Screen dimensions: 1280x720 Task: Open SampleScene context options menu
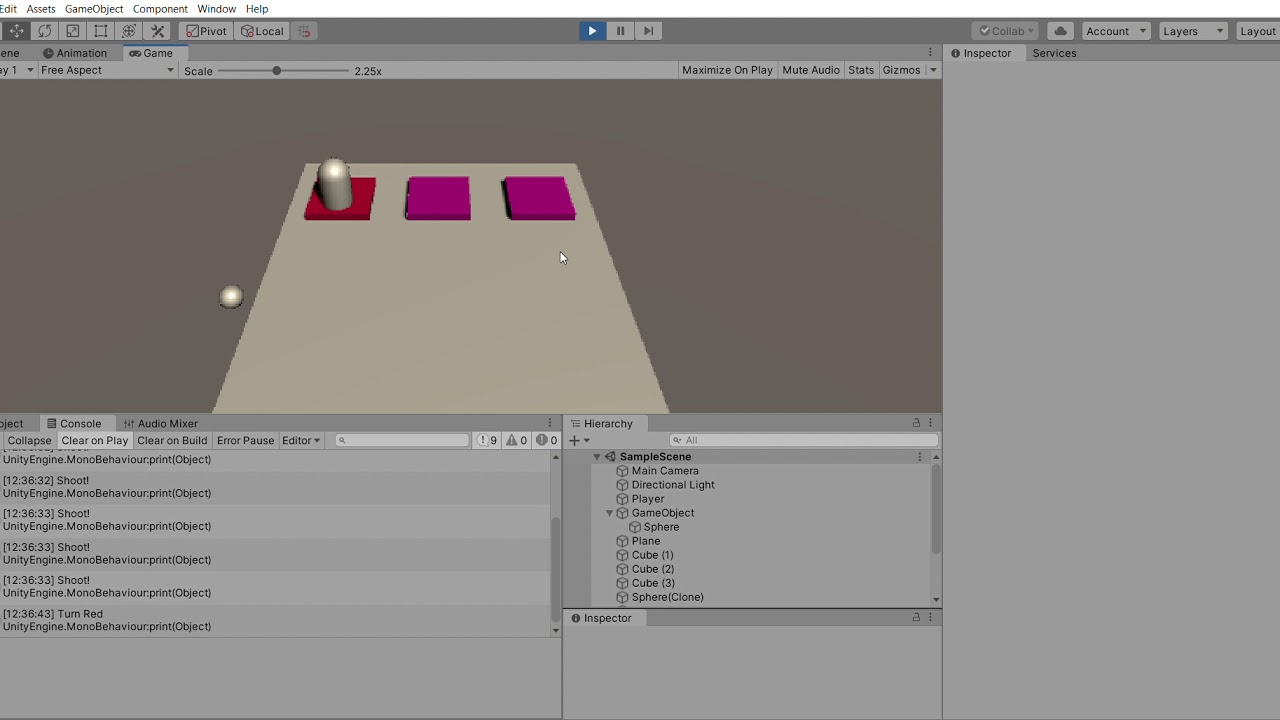[x=920, y=457]
